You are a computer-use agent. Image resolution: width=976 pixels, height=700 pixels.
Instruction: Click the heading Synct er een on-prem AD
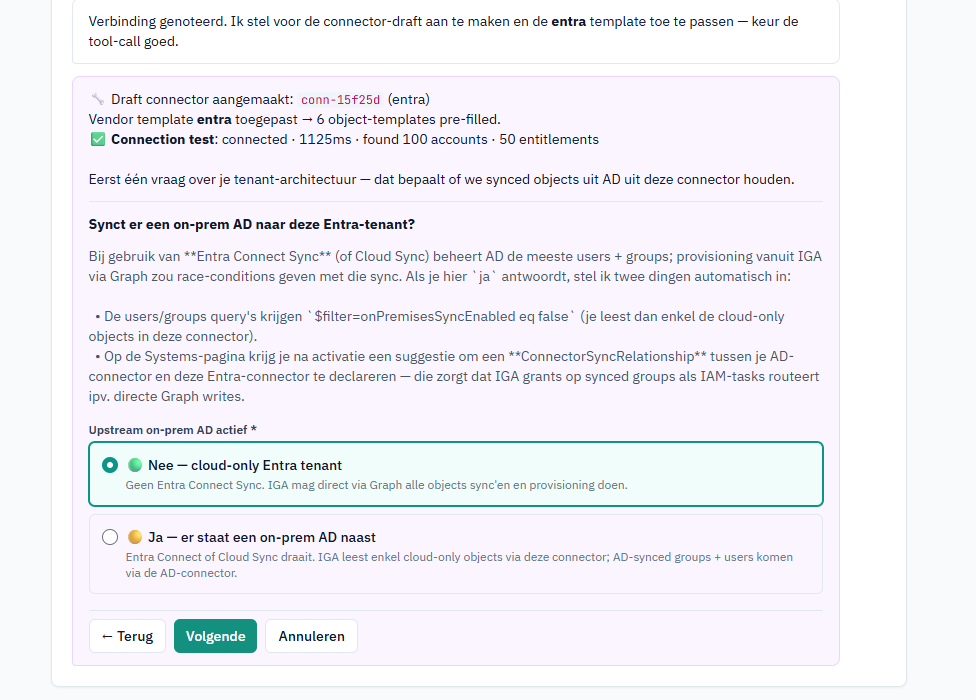coord(251,225)
